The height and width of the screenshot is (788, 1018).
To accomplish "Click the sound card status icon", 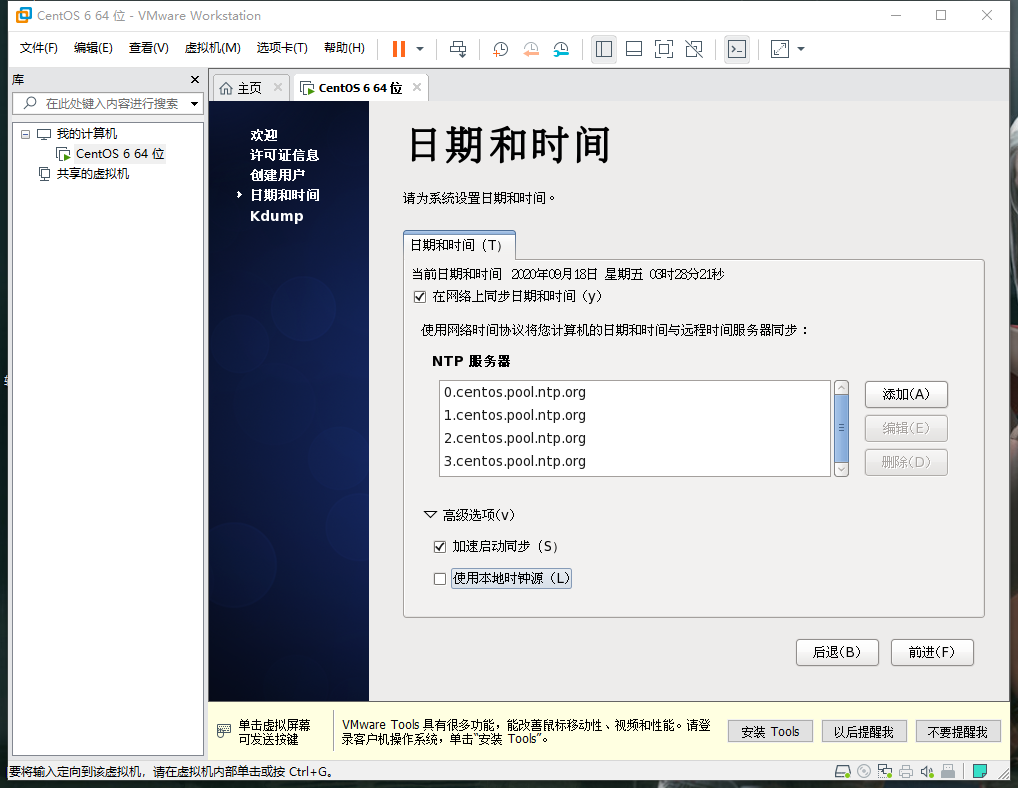I will pos(926,771).
